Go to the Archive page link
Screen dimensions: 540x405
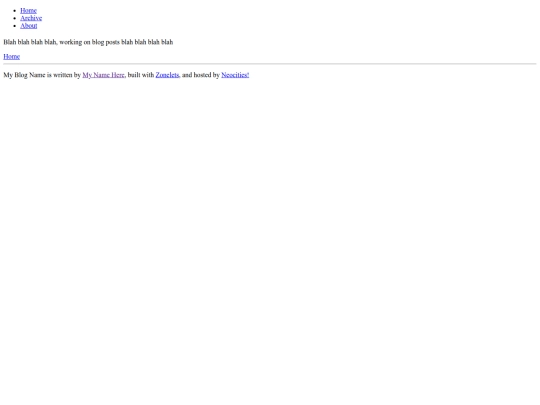(31, 18)
